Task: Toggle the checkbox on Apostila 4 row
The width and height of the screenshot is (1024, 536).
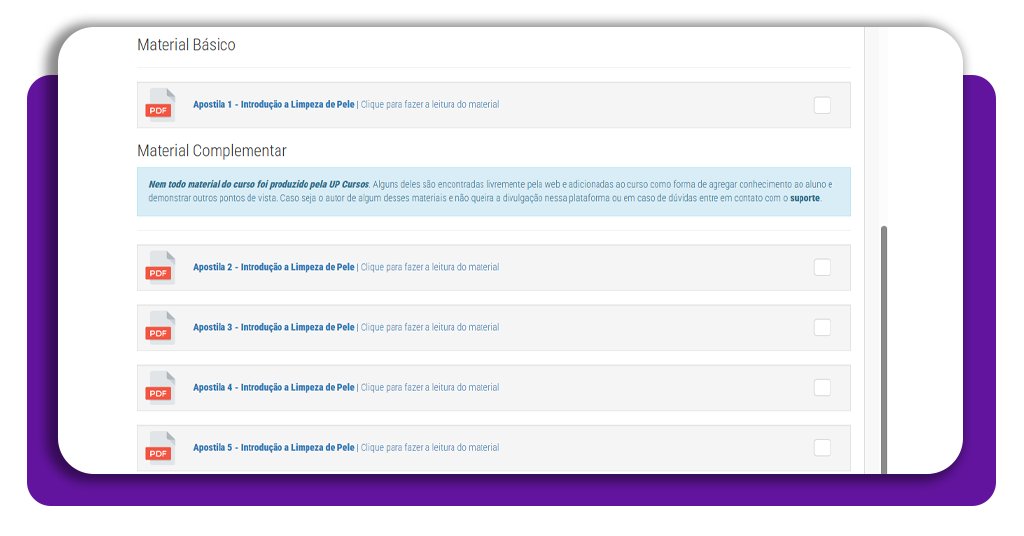Action: [822, 387]
